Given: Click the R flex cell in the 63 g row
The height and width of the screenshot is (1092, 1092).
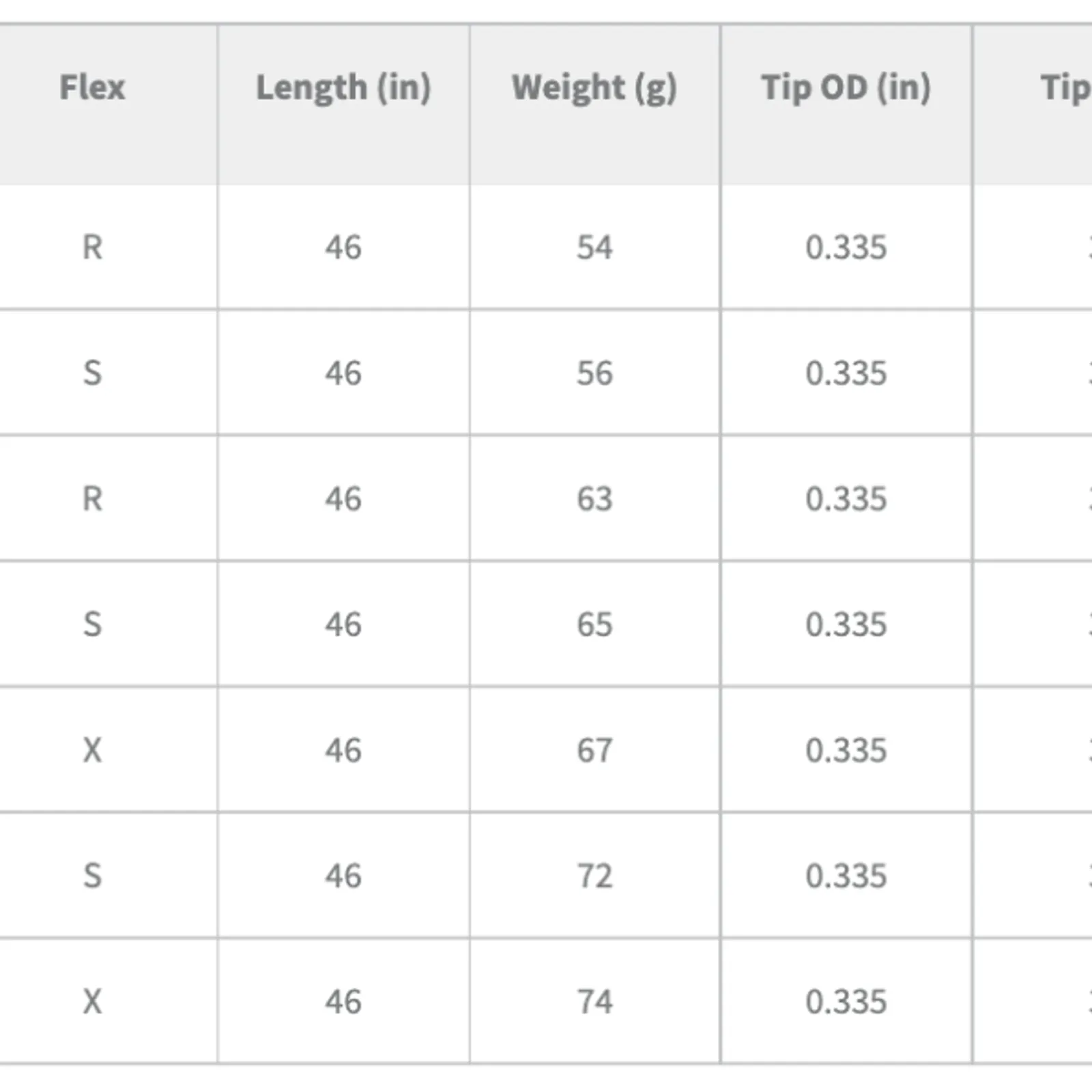Looking at the screenshot, I should [x=92, y=499].
